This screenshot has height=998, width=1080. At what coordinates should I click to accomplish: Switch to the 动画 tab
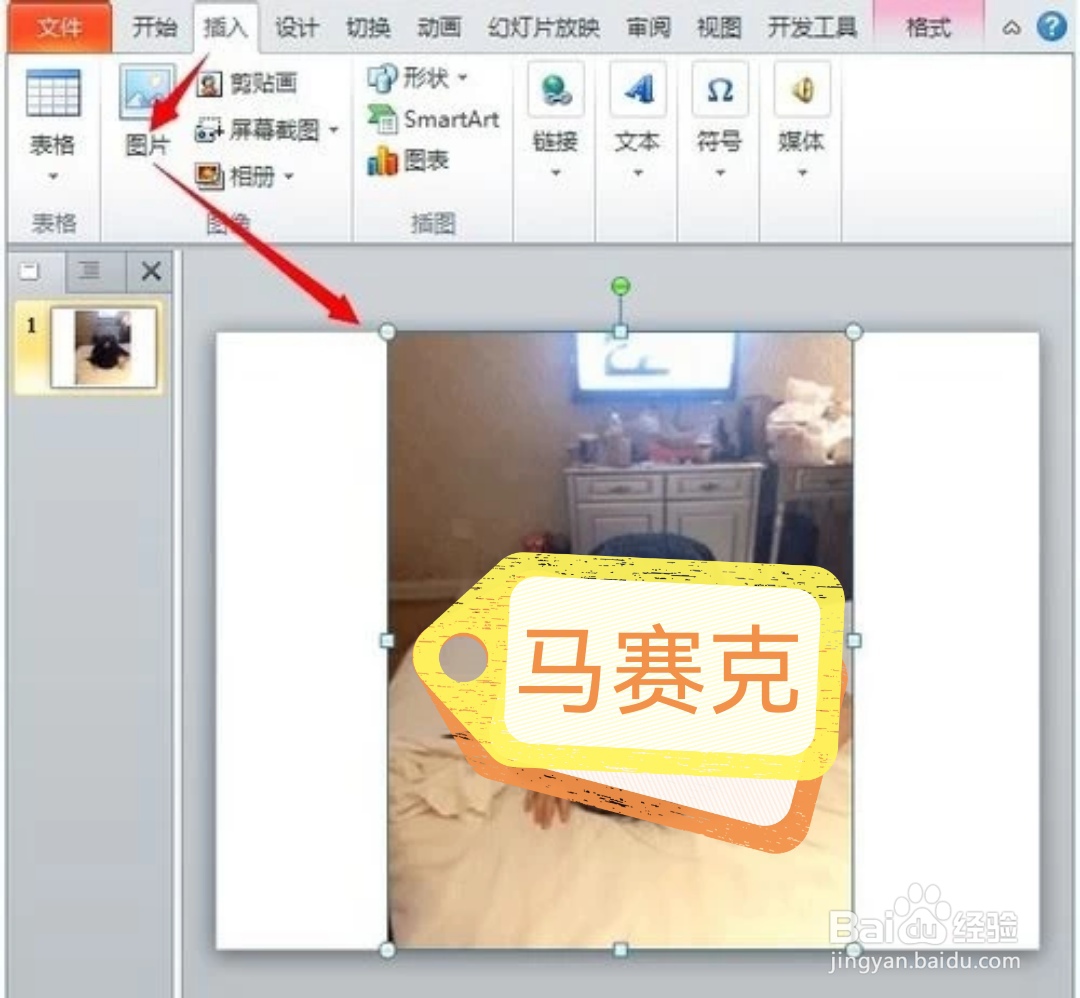click(x=439, y=28)
